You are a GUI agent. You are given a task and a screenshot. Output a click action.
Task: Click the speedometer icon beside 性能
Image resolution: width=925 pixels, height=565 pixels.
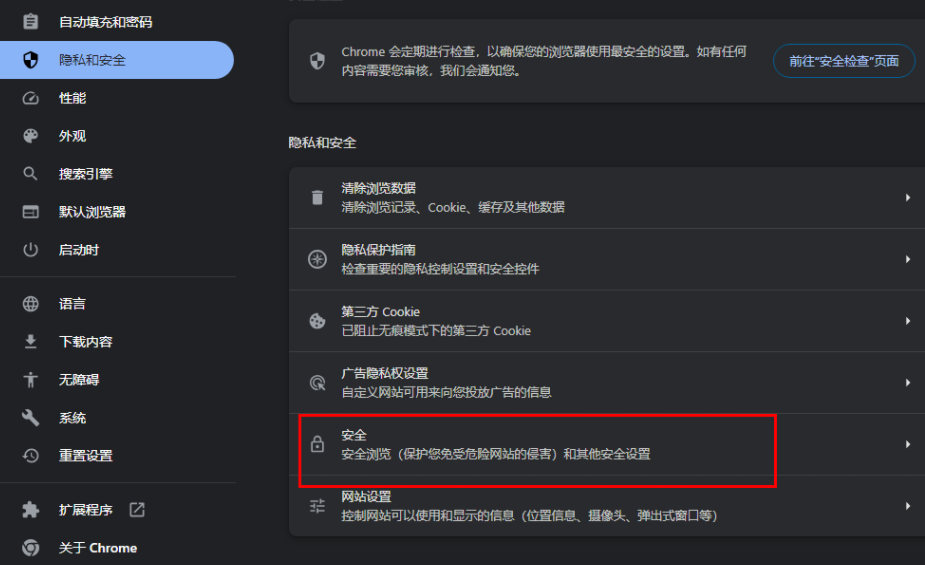click(31, 98)
